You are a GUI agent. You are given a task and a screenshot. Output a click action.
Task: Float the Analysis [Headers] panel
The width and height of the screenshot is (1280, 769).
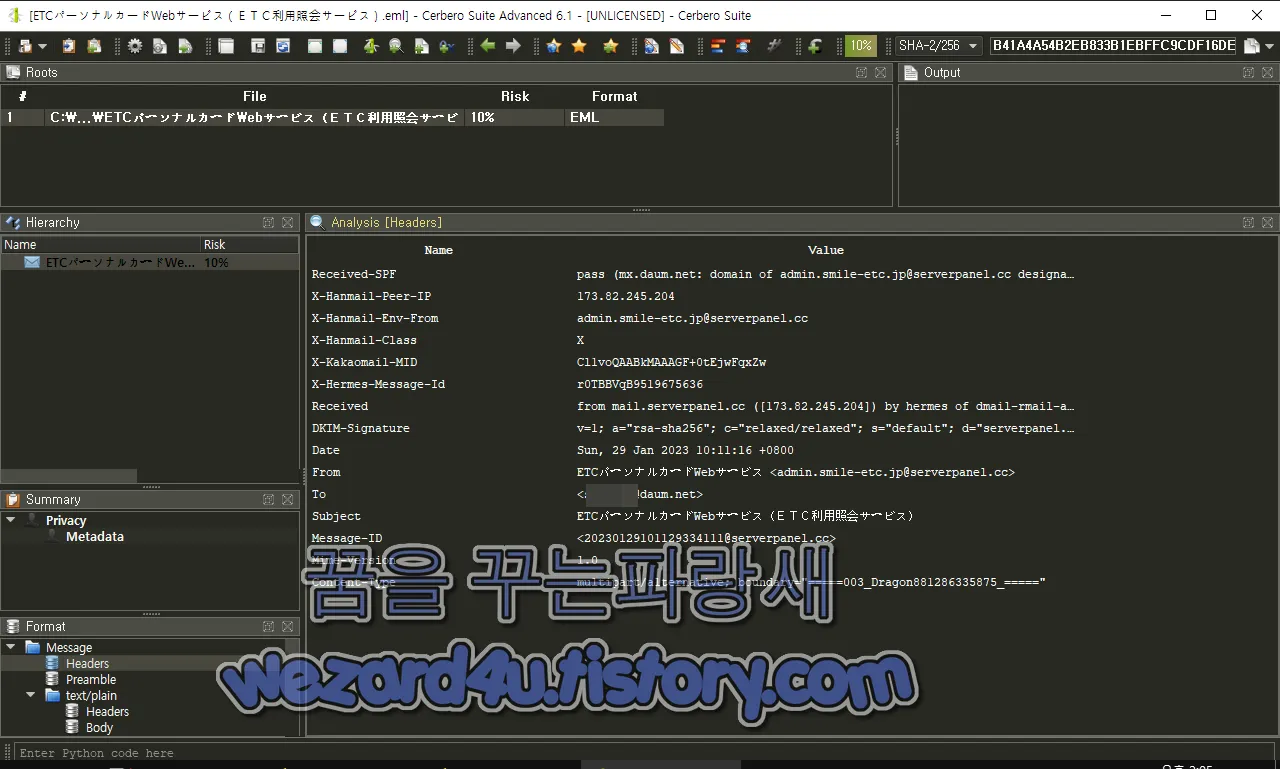(1249, 222)
